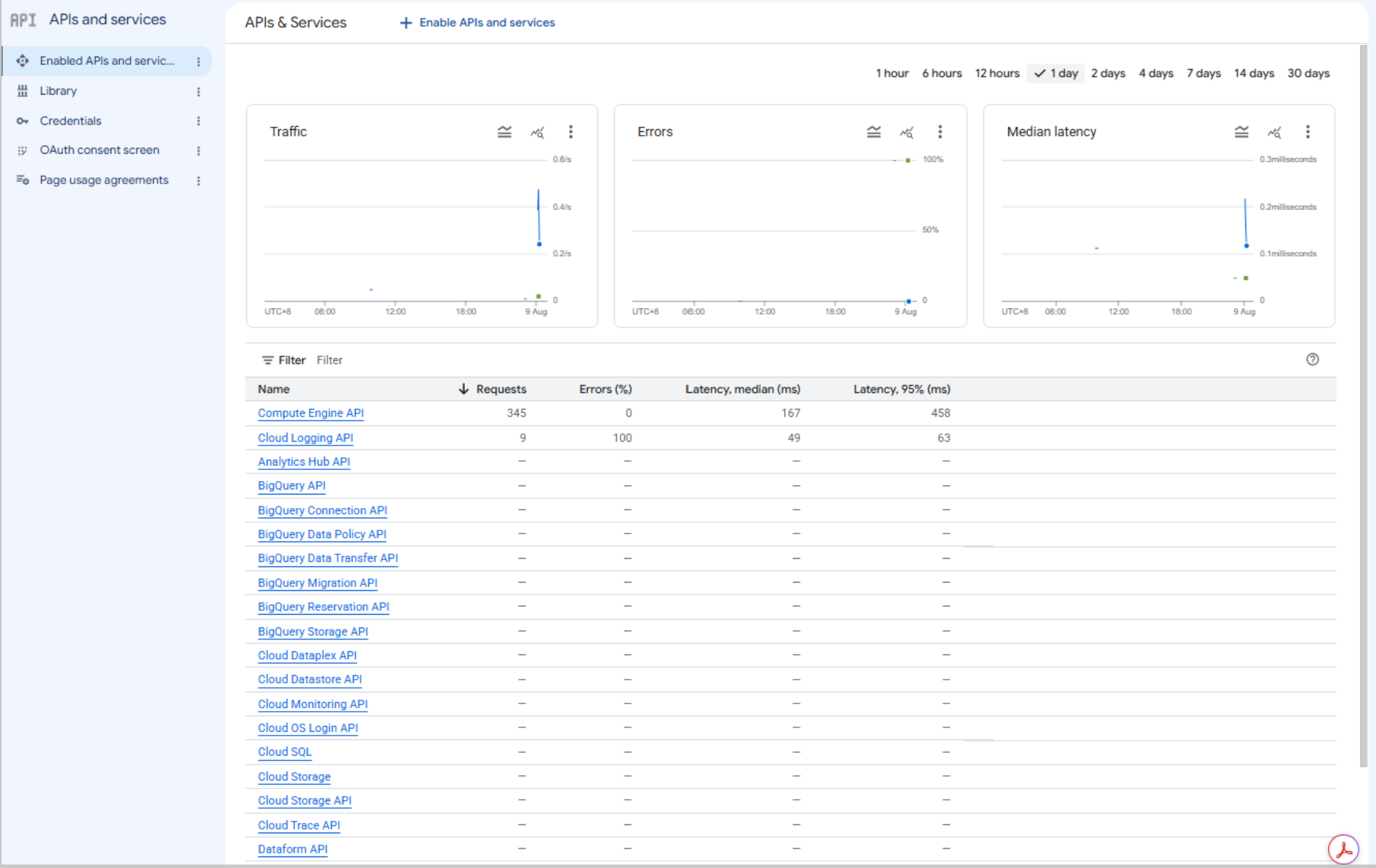
Task: Open the Cloud OS Login API link
Action: 308,728
